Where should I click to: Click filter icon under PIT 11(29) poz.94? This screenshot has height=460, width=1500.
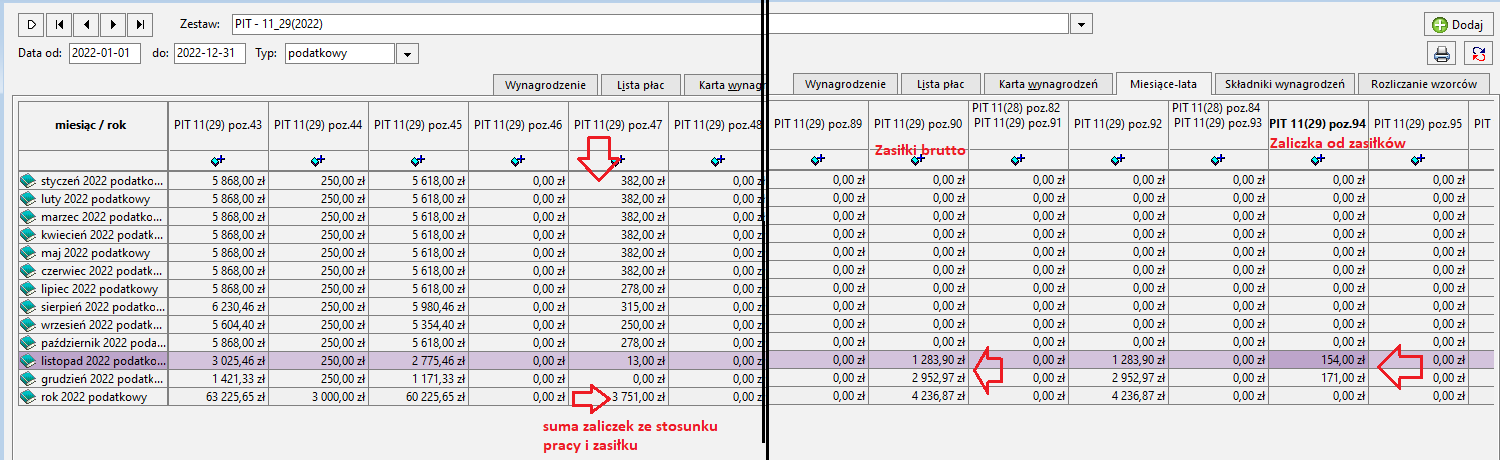pyautogui.click(x=1318, y=160)
